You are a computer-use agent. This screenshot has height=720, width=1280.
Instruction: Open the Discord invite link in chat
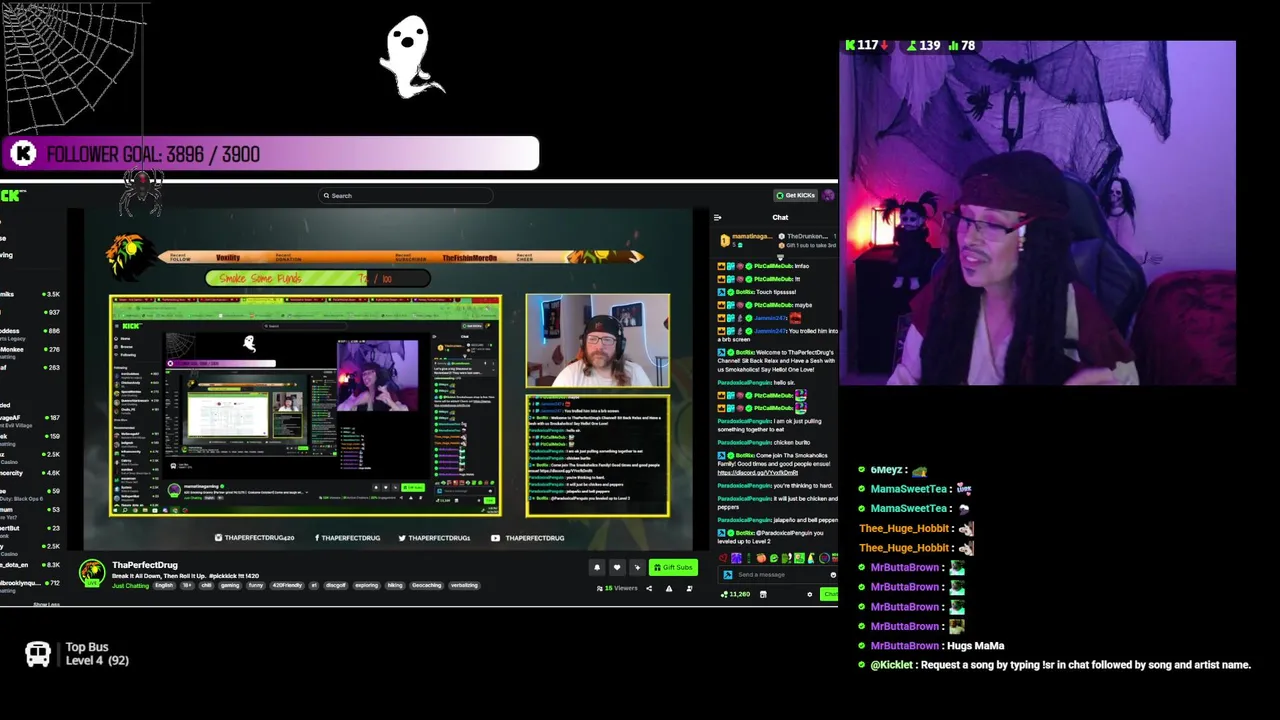tap(758, 473)
